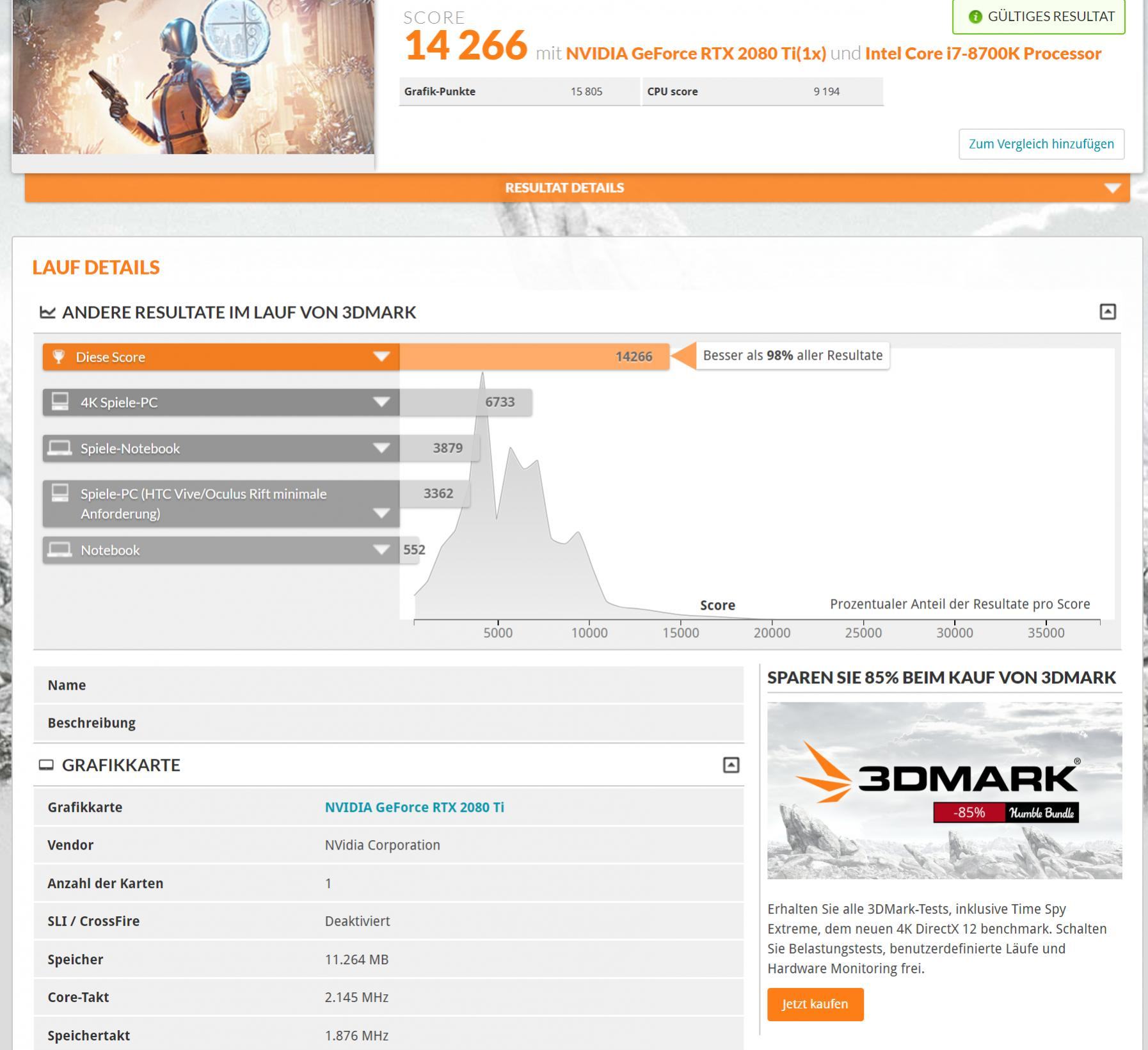
Task: Click the desktop icon beside 4K Spiele-PC
Action: click(60, 401)
